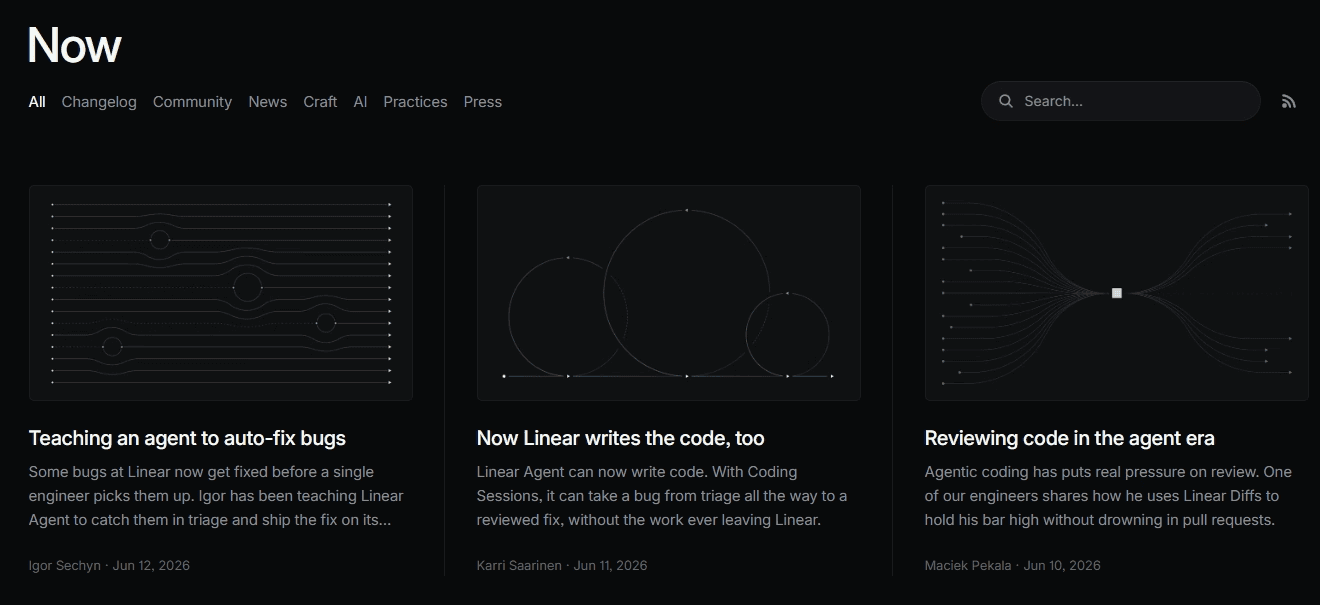This screenshot has width=1320, height=605.
Task: Switch to the Changelog tab
Action: (x=99, y=102)
